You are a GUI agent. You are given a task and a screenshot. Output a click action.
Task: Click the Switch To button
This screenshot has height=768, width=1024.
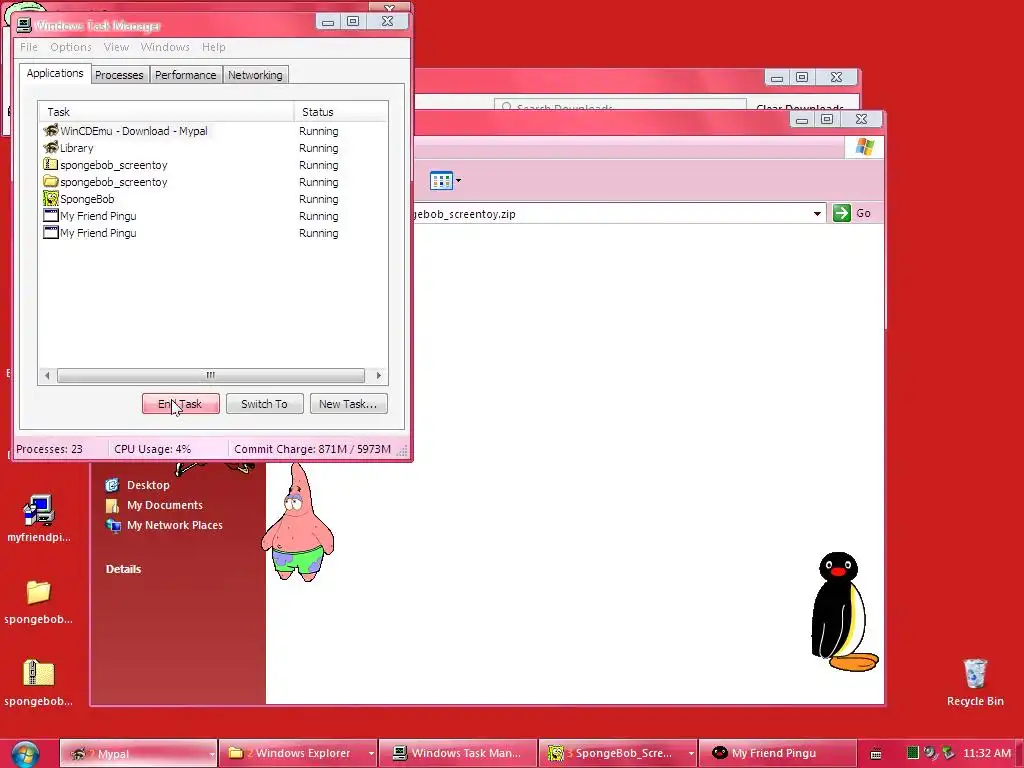pyautogui.click(x=264, y=404)
